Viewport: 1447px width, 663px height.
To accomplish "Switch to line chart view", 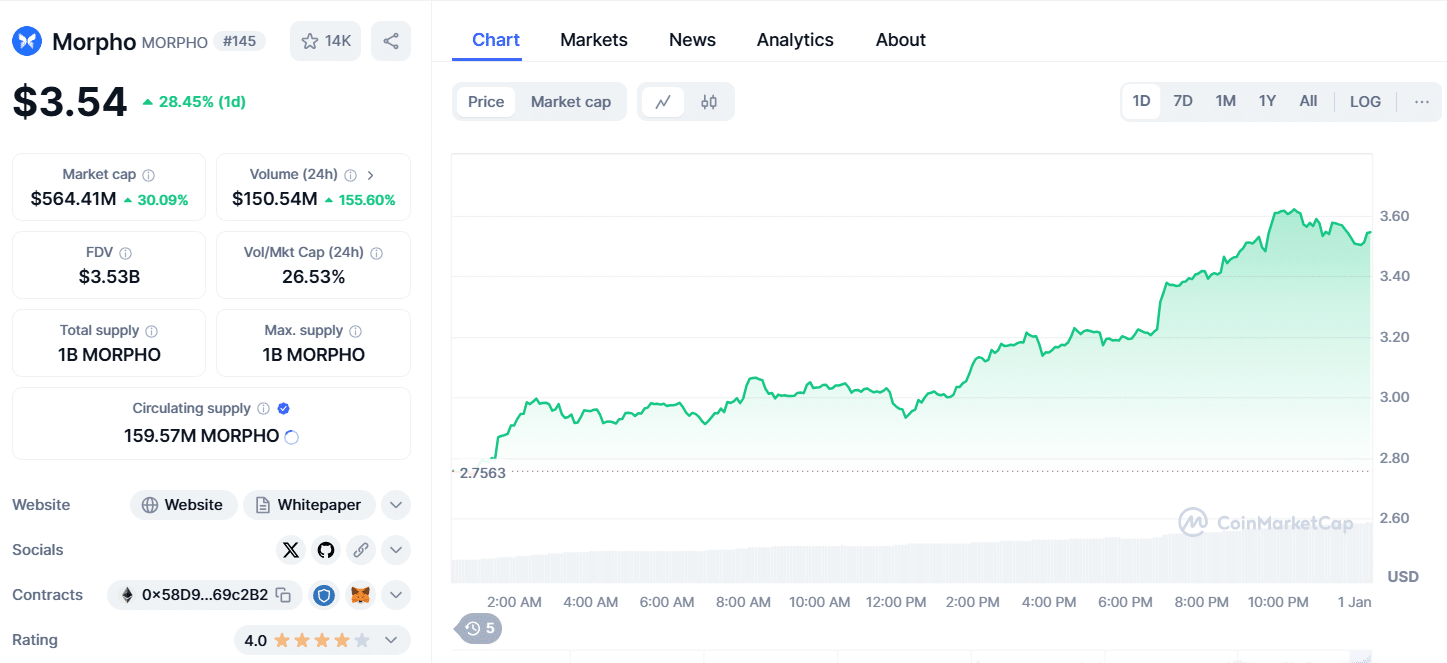I will [x=662, y=102].
